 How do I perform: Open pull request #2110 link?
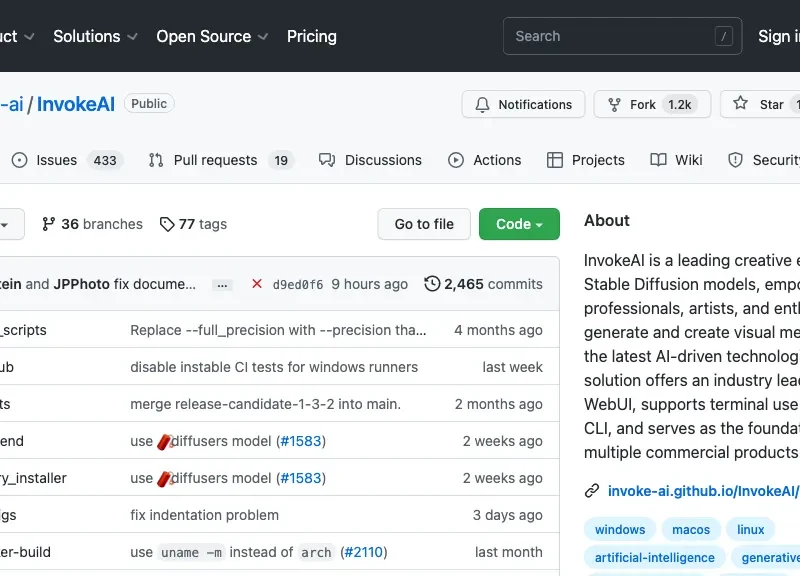[x=364, y=553]
